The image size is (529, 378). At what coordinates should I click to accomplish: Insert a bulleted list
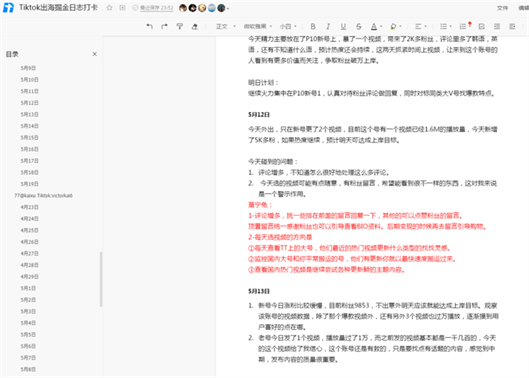click(443, 26)
